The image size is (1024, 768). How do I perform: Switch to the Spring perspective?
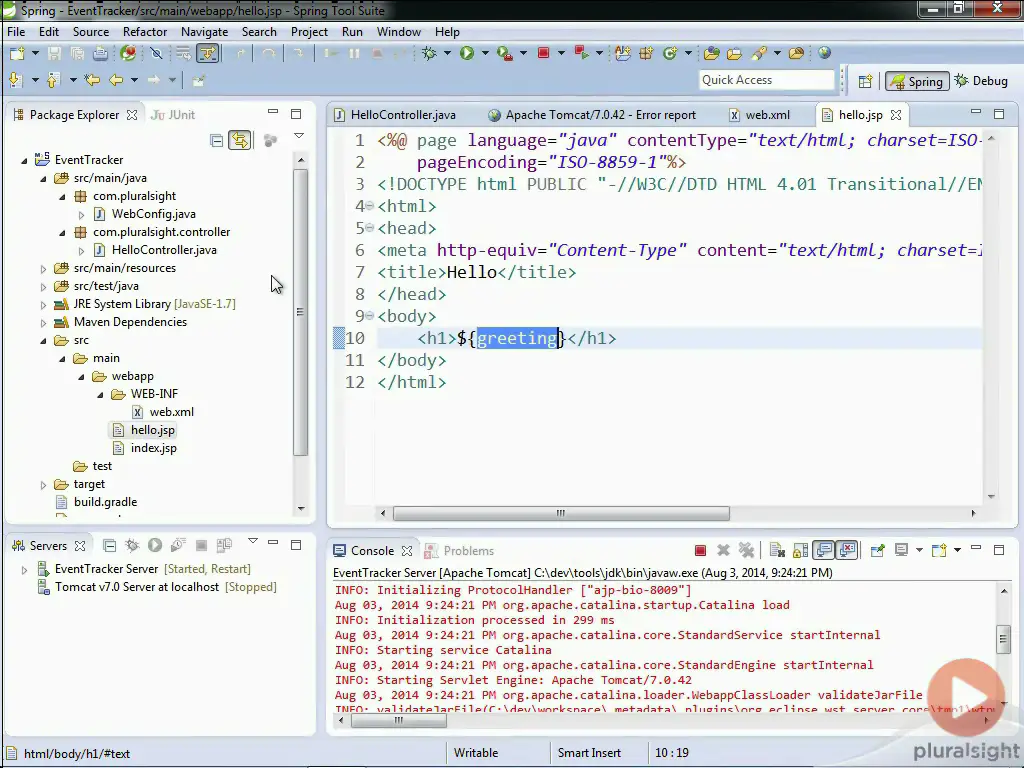tap(917, 81)
